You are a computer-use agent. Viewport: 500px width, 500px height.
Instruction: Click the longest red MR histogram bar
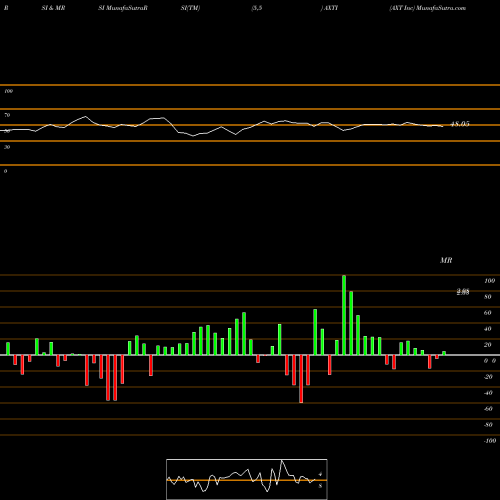click(301, 379)
